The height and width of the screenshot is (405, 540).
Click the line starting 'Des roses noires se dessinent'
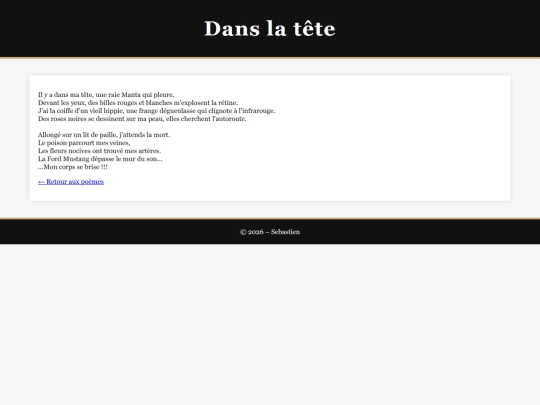pos(142,118)
